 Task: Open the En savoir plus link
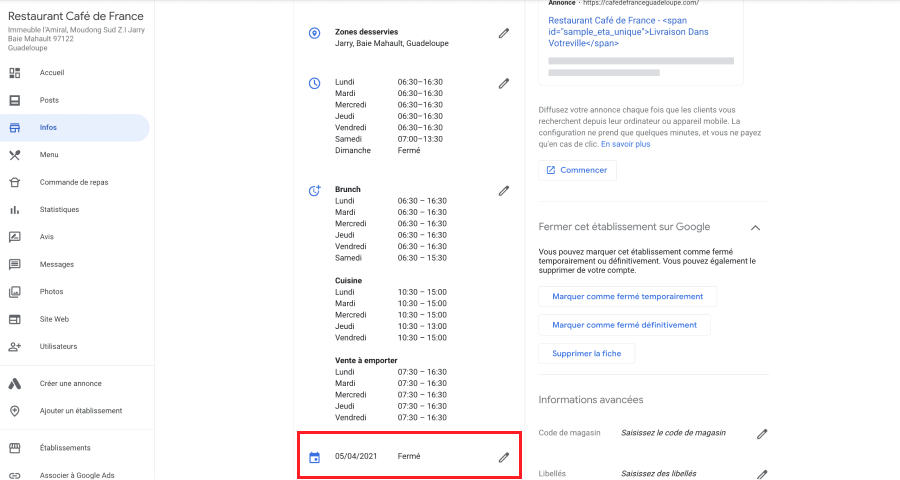coord(626,144)
